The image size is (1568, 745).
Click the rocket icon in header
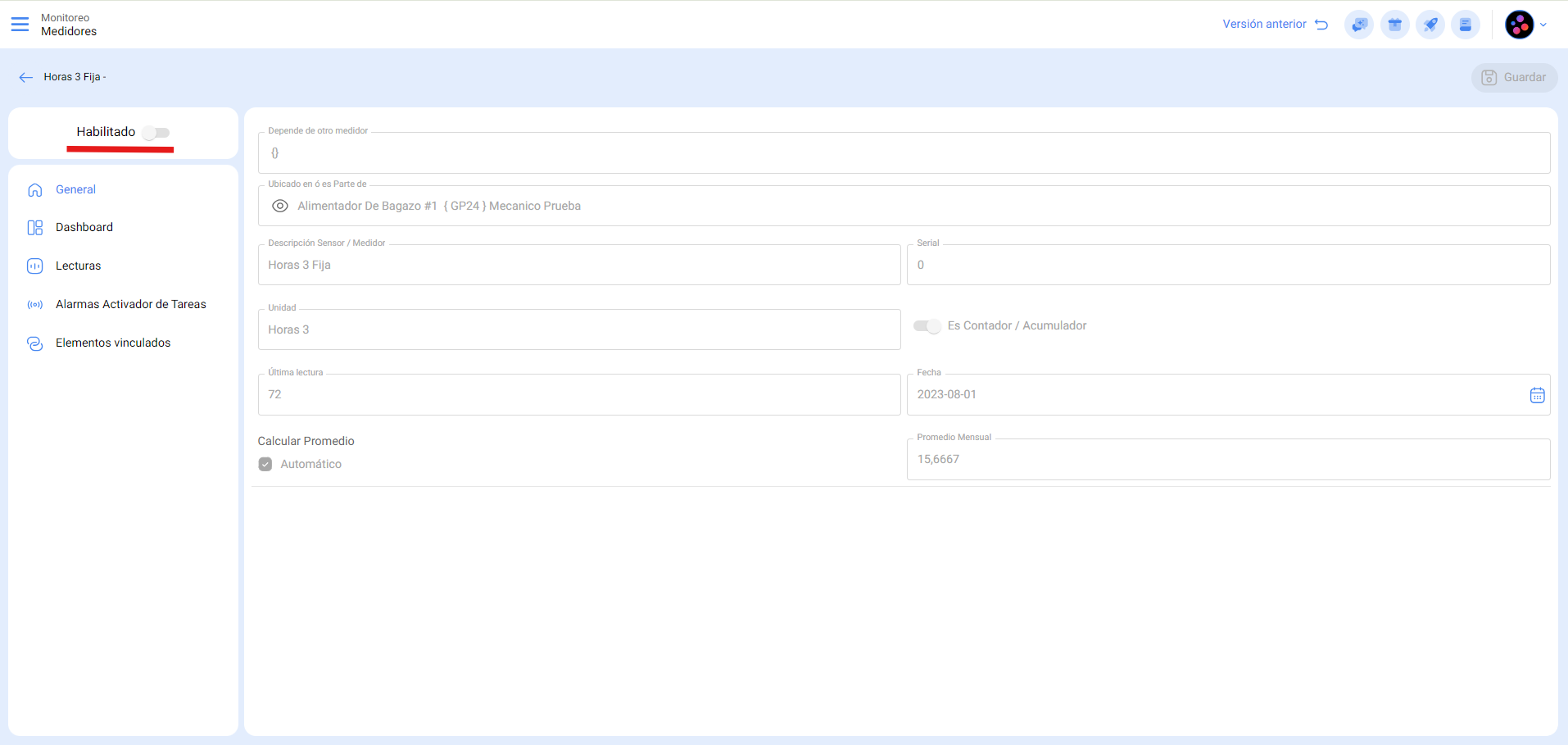[1430, 25]
